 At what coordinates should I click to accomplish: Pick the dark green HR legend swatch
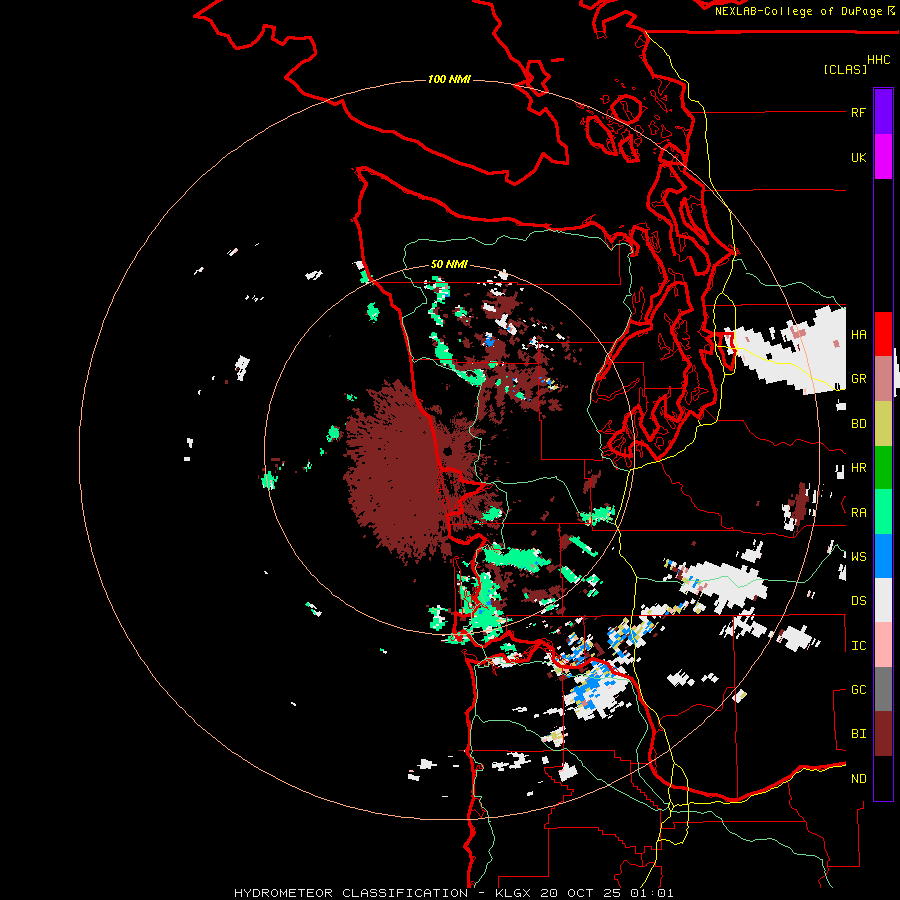(883, 468)
